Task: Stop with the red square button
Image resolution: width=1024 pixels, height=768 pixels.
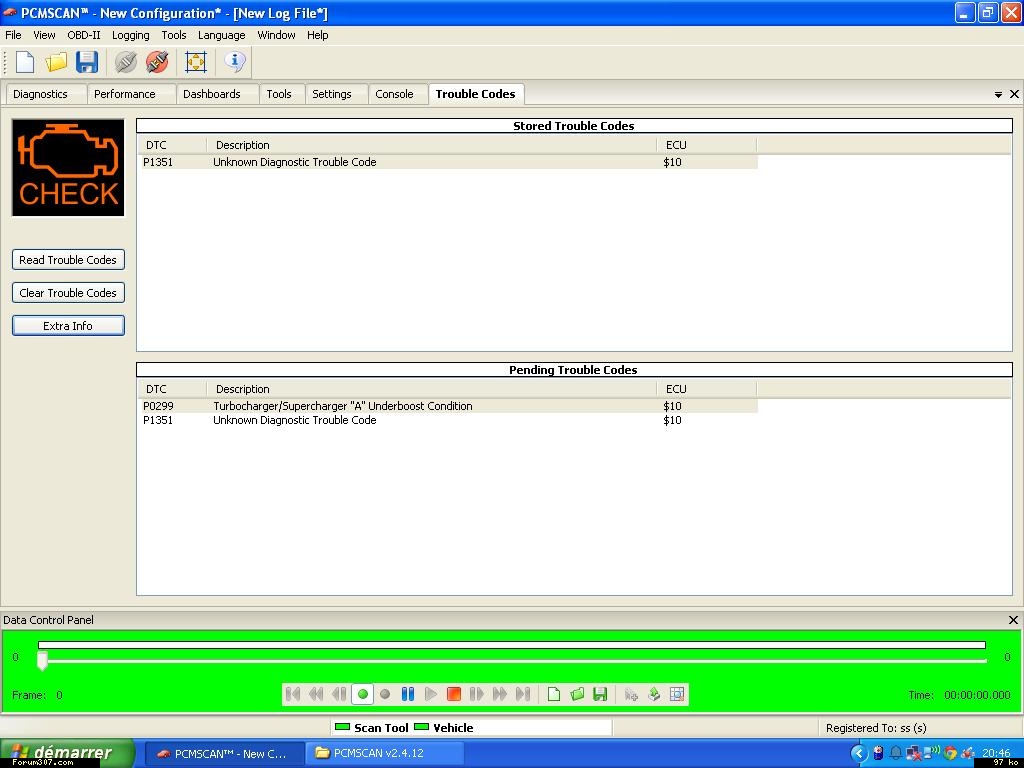Action: click(x=454, y=694)
